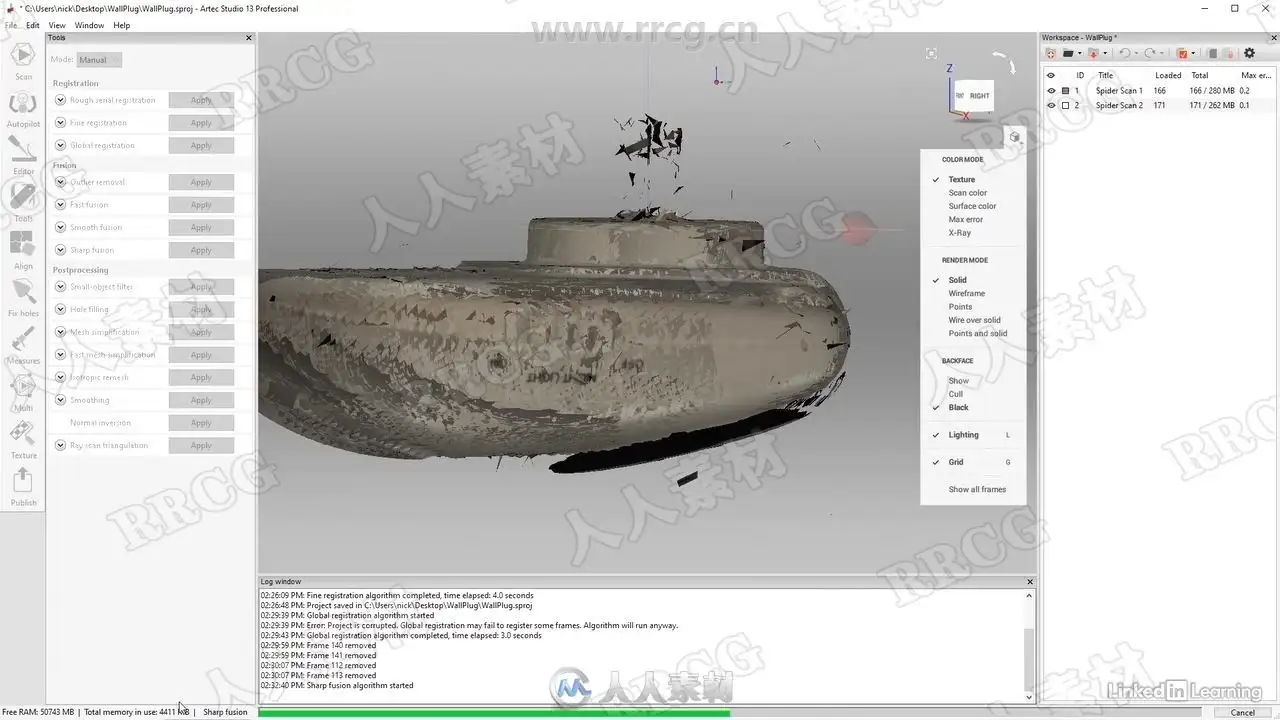Open the Fix holes tool
Screen dimensions: 1280x720
[23, 298]
